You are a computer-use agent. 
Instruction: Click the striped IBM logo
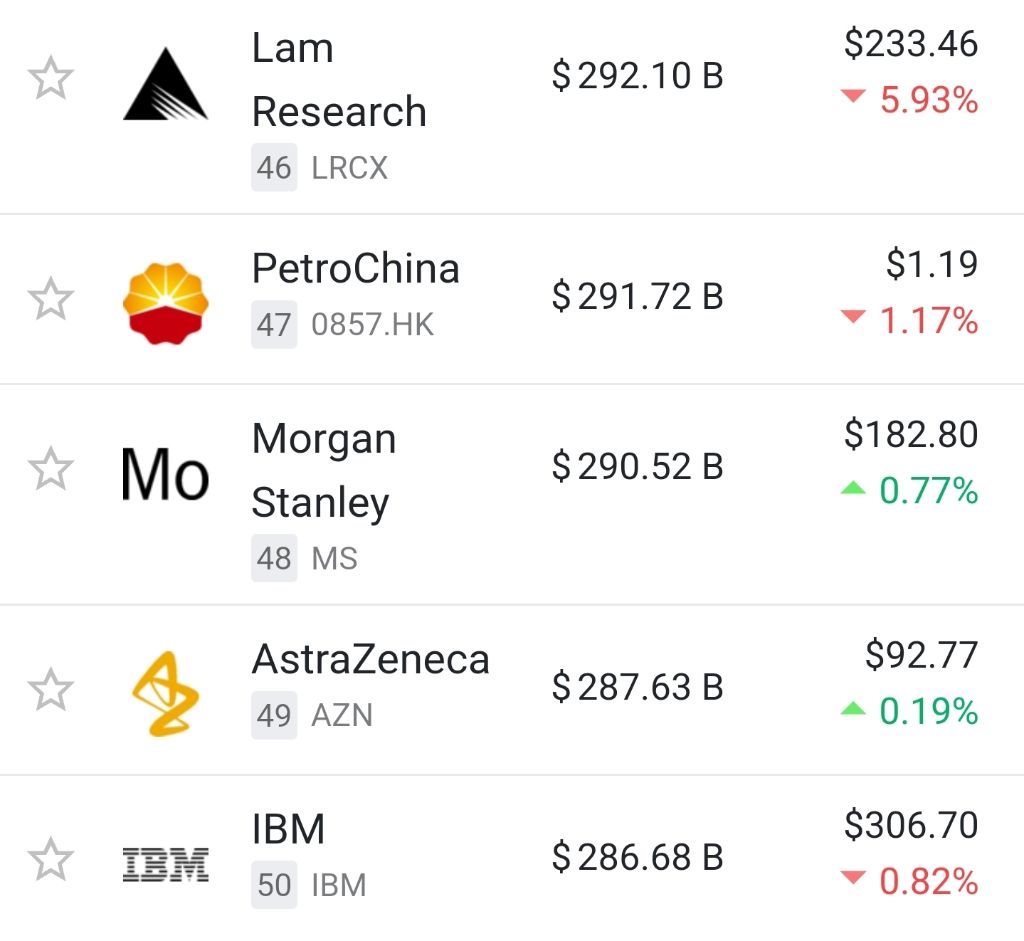pos(165,863)
